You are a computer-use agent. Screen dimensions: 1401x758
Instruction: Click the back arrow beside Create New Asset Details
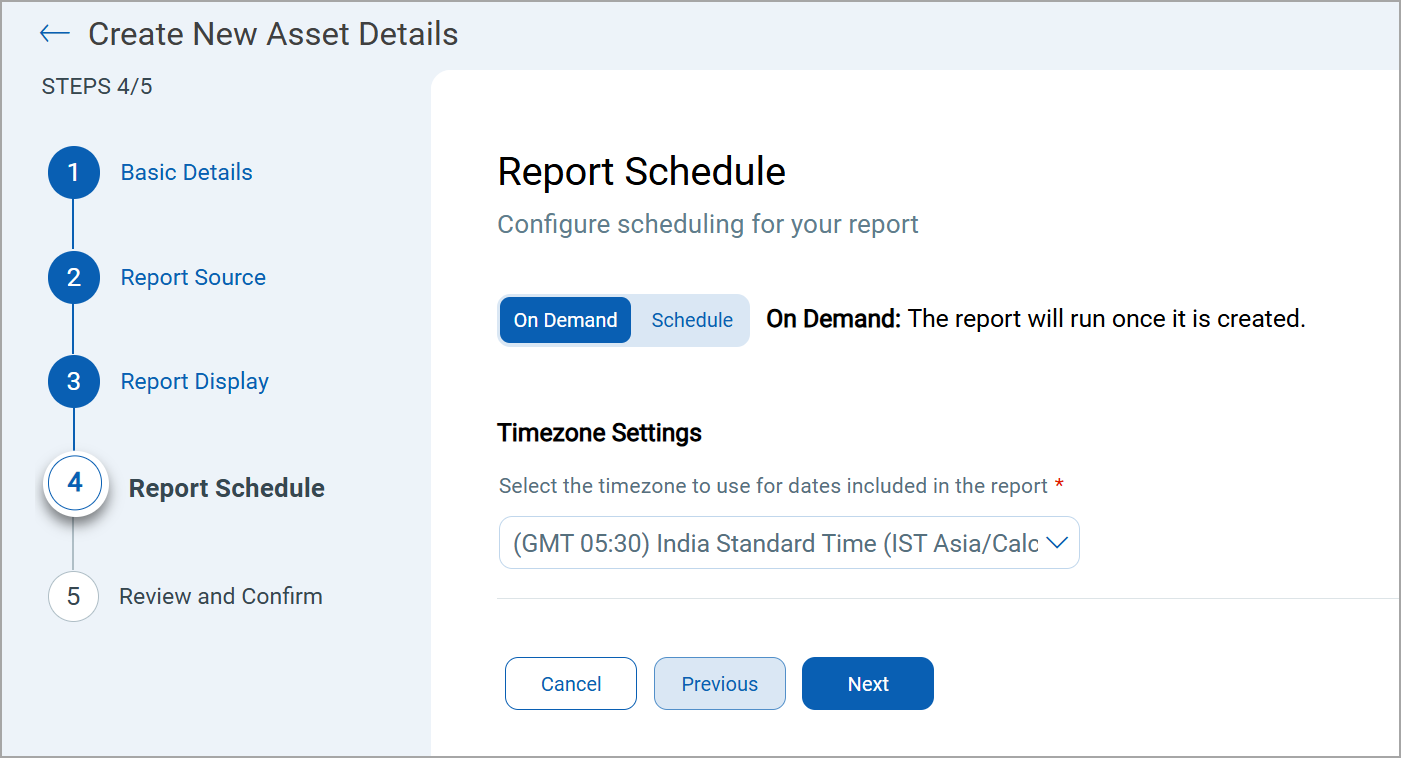coord(54,34)
